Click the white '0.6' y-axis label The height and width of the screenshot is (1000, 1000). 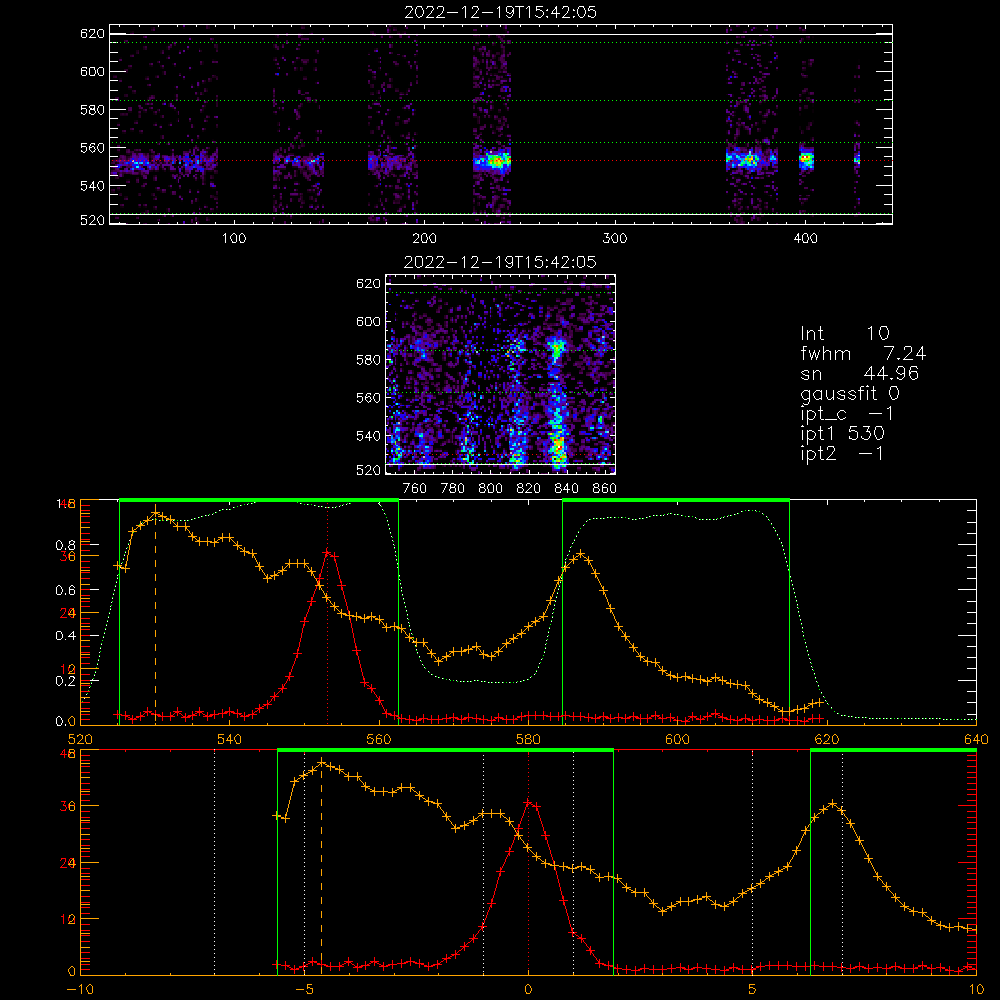coord(66,591)
